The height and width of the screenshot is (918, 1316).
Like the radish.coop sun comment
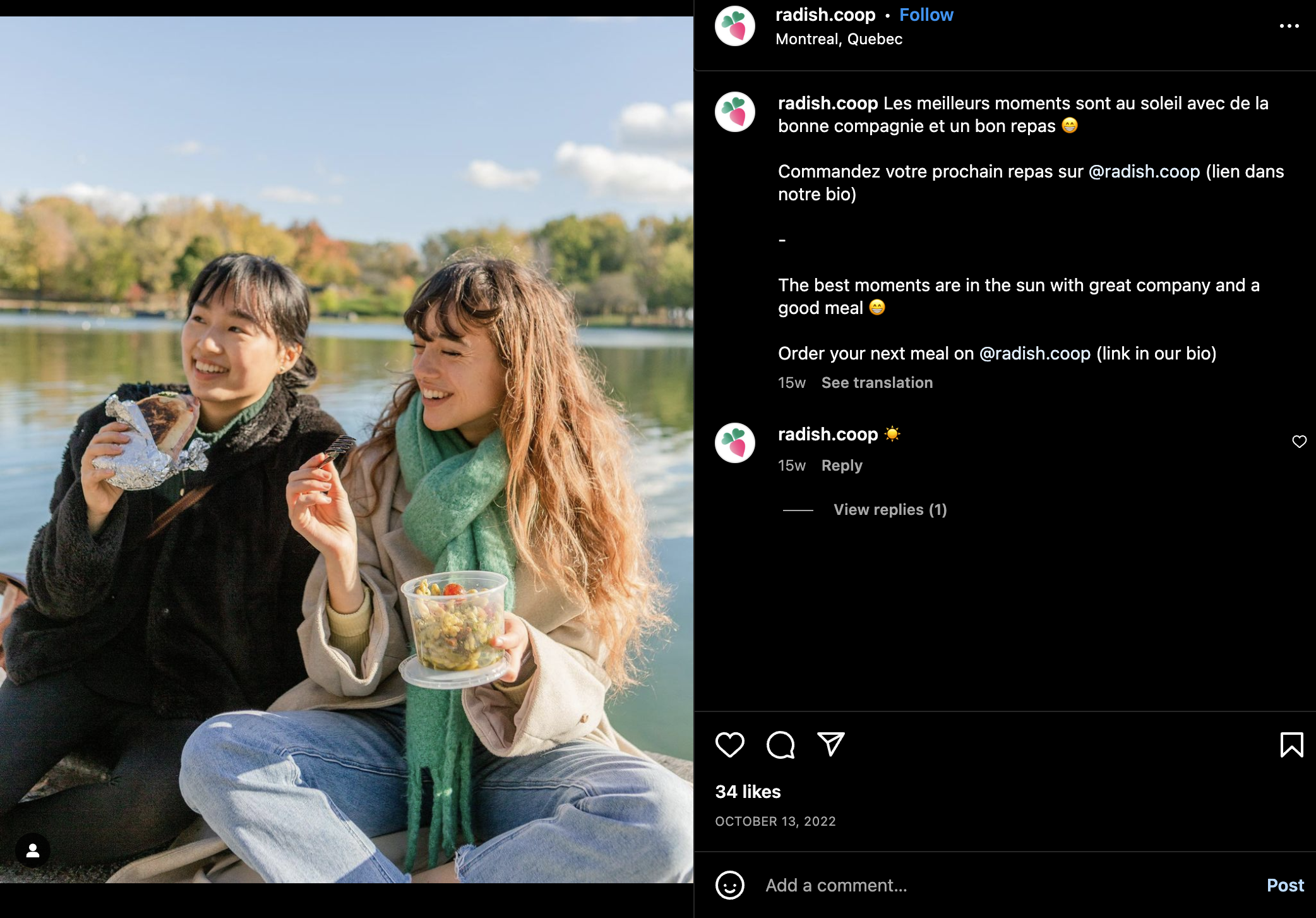pyautogui.click(x=1299, y=442)
